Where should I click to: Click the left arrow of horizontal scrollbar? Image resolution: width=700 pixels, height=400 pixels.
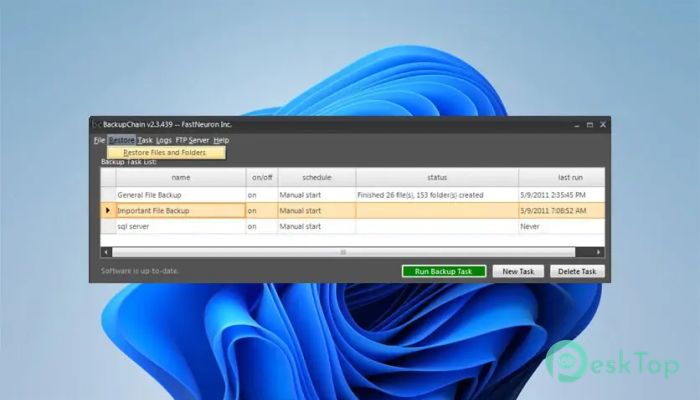106,252
